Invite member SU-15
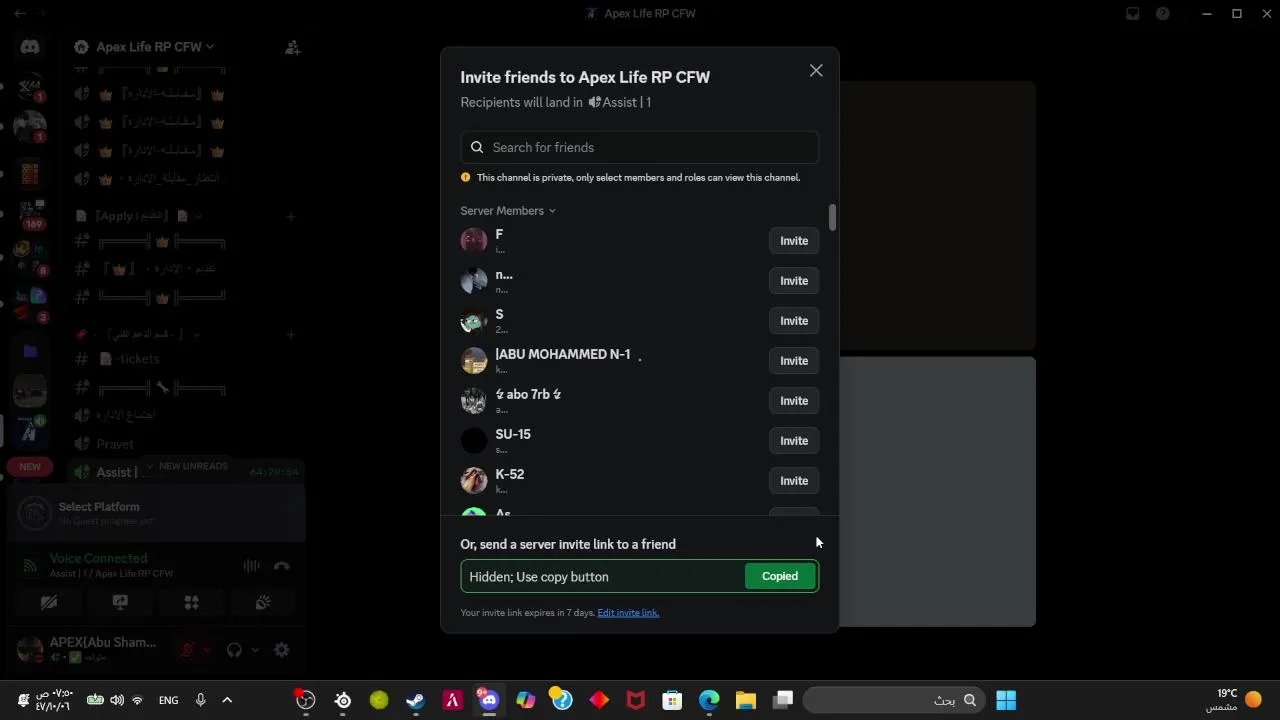Image resolution: width=1280 pixels, height=720 pixels. coord(794,441)
